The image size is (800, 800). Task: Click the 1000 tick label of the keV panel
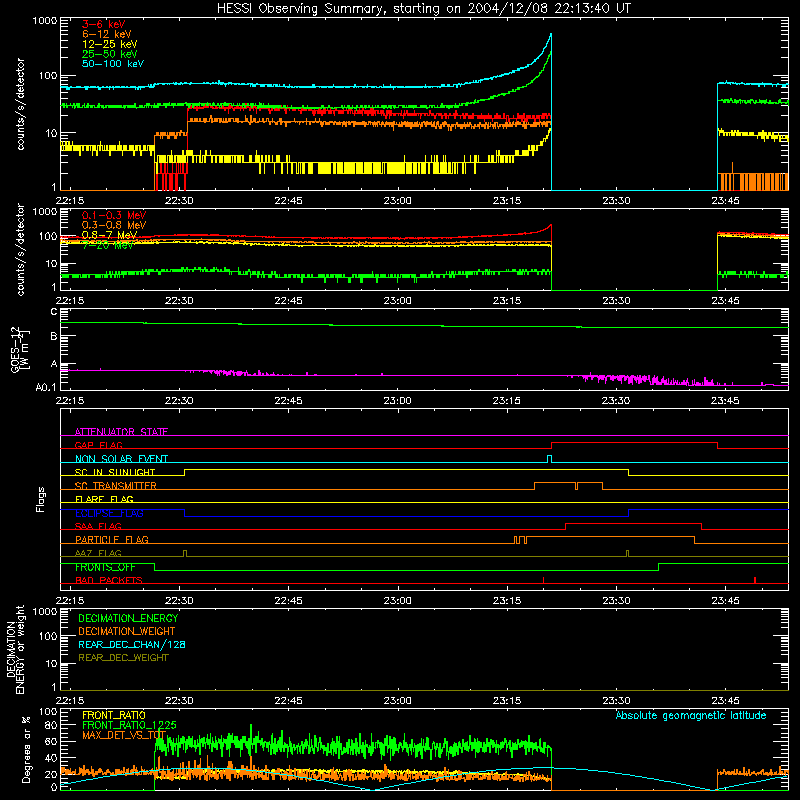44,21
